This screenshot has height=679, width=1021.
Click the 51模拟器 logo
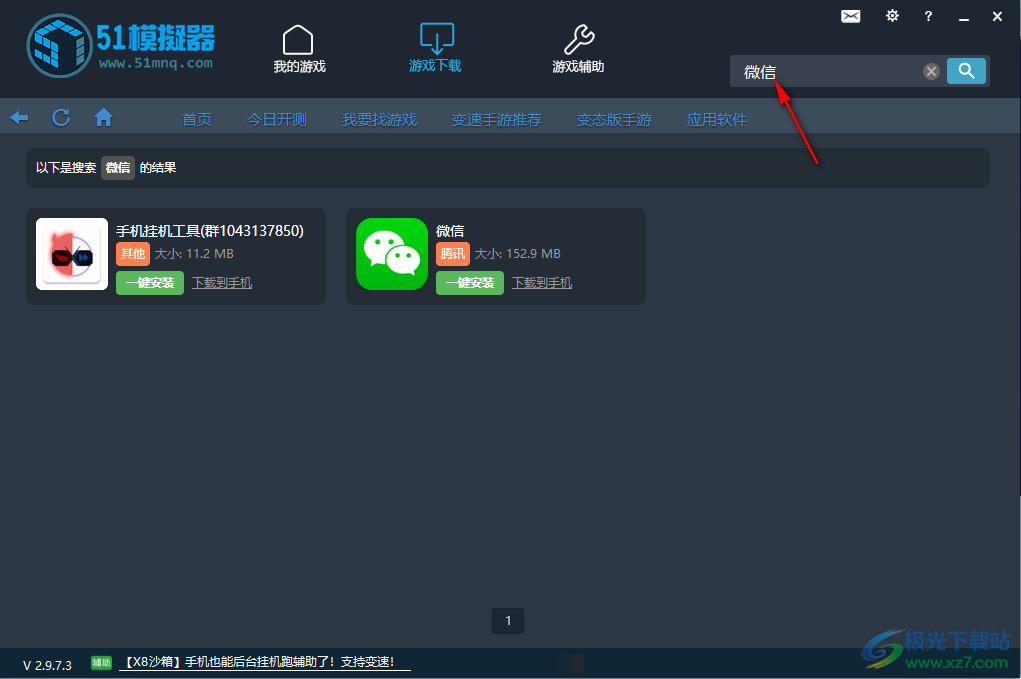tap(121, 46)
